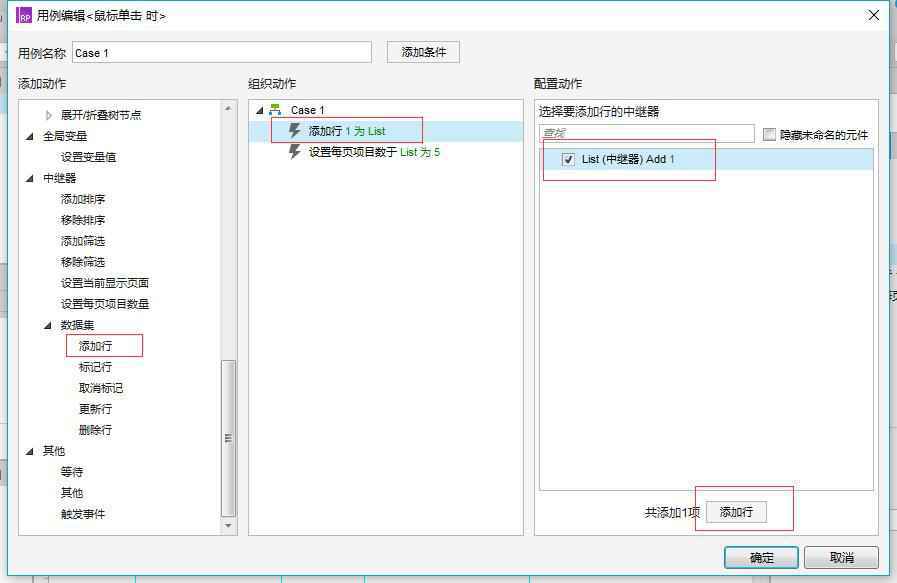Enable 隐藏未命名的元件 checkbox
Viewport: 897px width, 583px height.
click(x=769, y=134)
